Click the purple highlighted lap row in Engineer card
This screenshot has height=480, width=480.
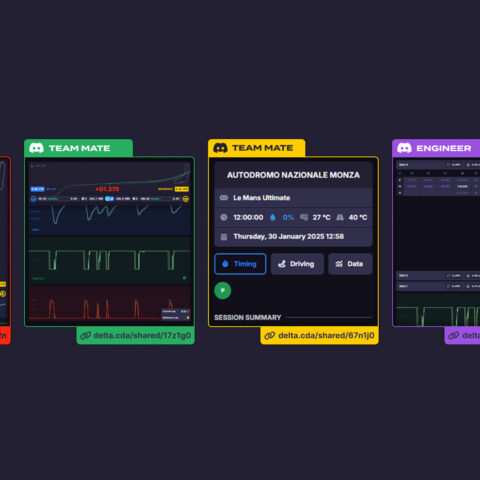point(438,186)
